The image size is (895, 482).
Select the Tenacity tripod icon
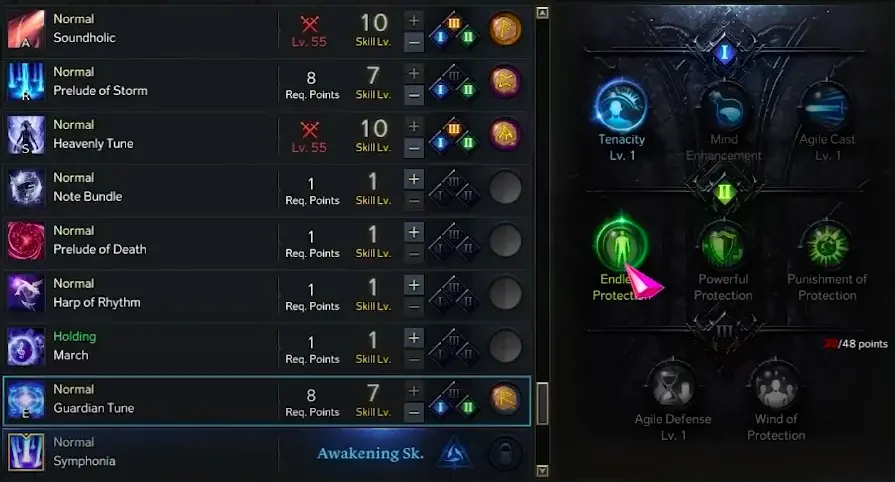pyautogui.click(x=621, y=106)
